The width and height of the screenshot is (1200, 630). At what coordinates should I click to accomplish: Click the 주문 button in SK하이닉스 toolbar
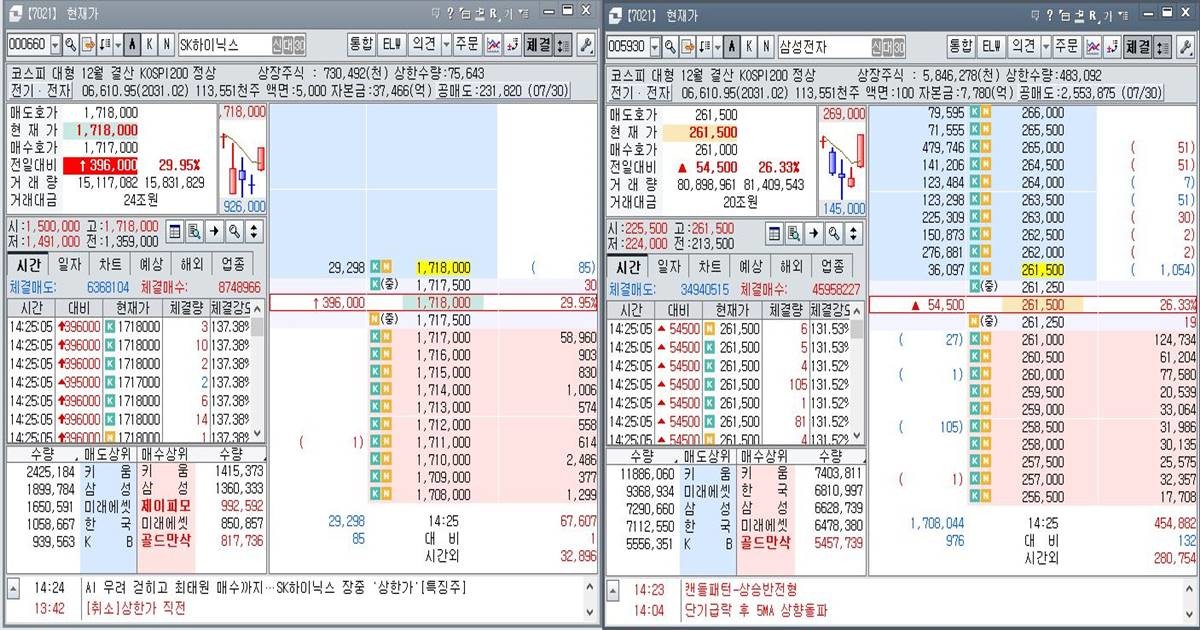467,45
